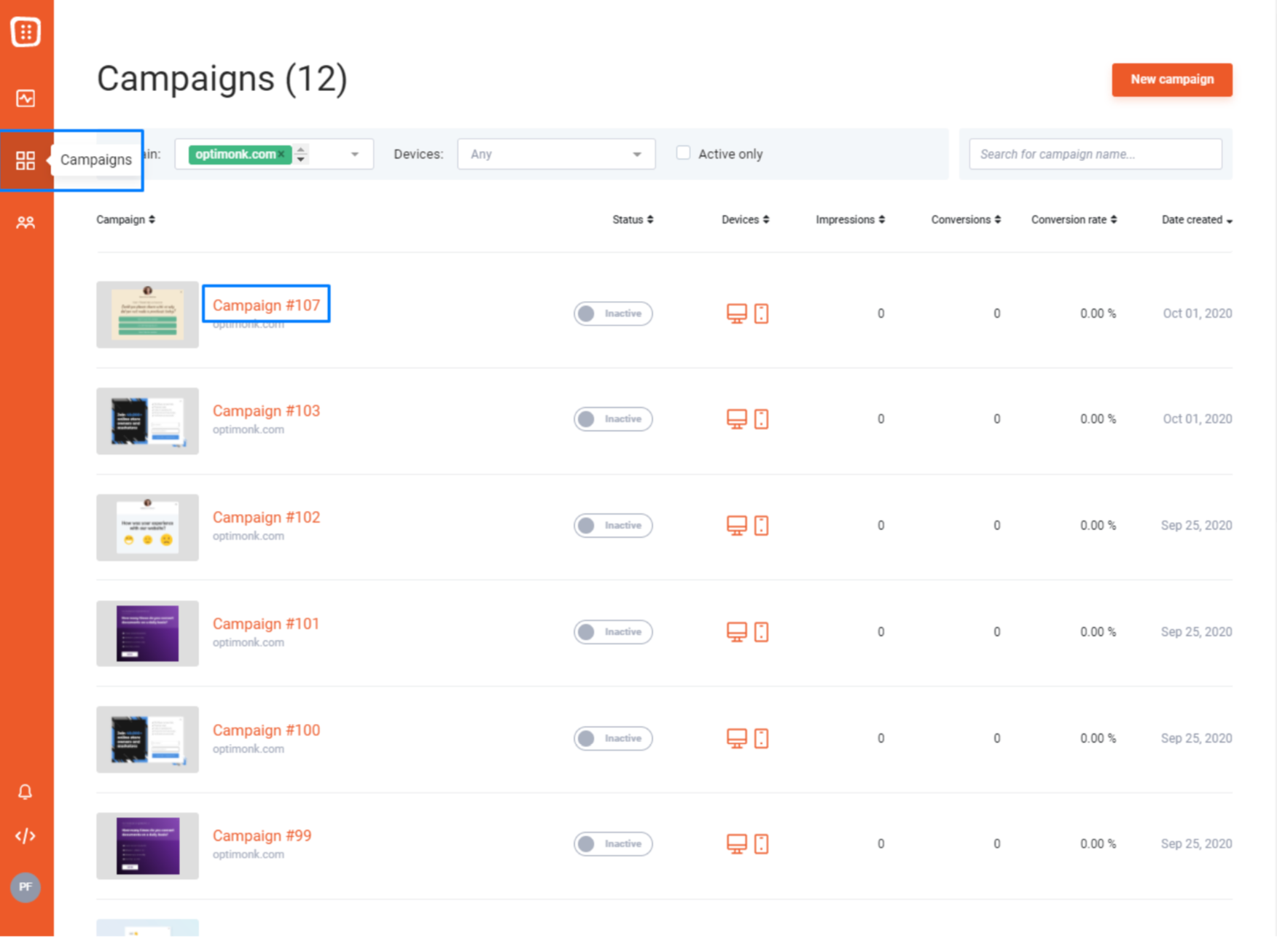Image resolution: width=1277 pixels, height=952 pixels.
Task: Open the notifications bell icon
Action: pyautogui.click(x=26, y=792)
